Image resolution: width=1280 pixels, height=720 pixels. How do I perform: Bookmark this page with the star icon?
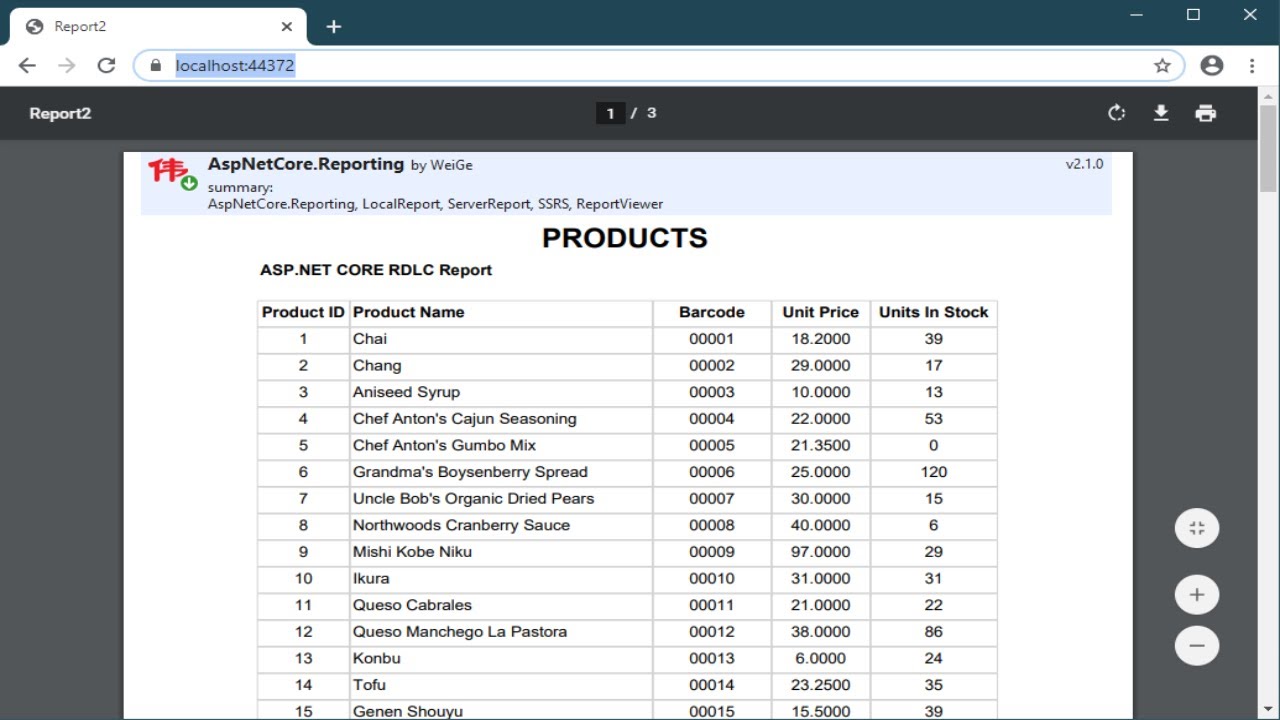(x=1162, y=66)
